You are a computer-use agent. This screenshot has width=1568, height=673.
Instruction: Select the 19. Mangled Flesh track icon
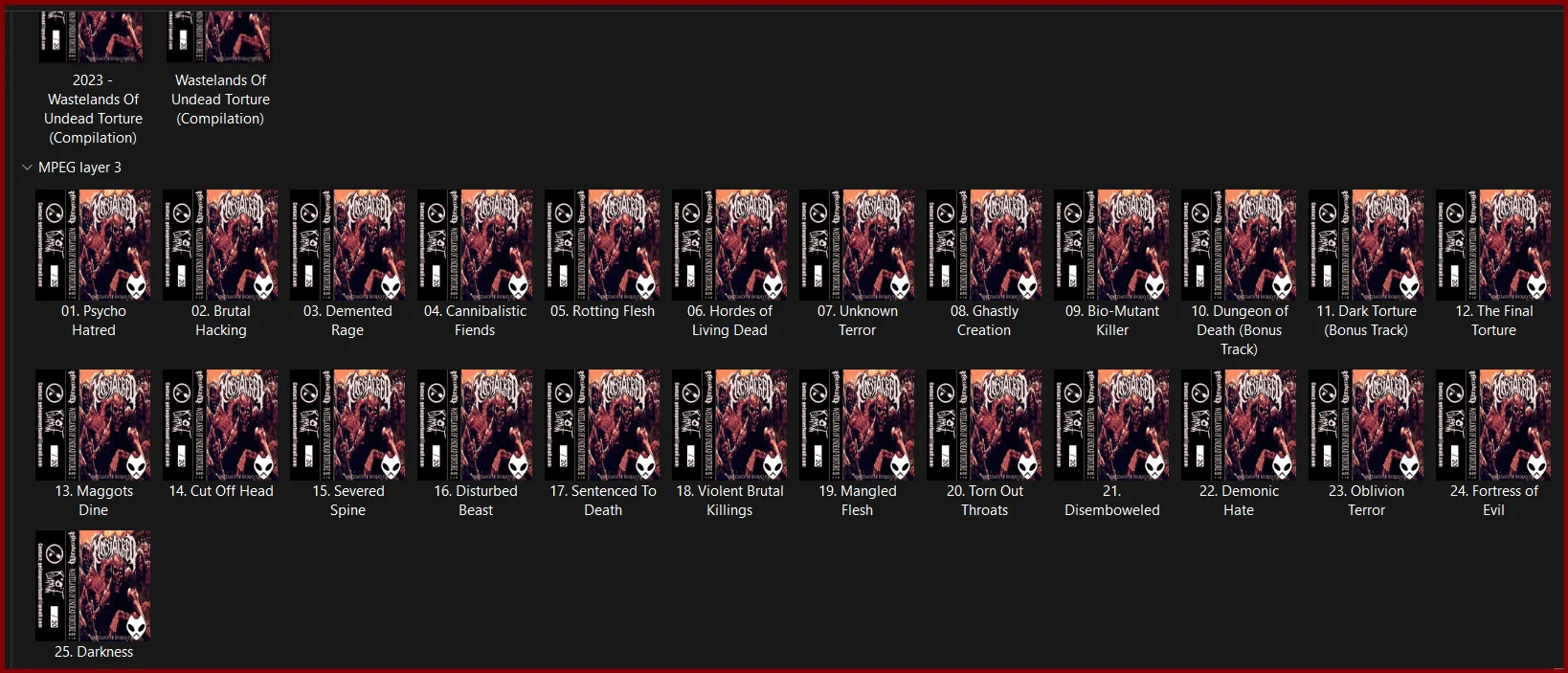(x=857, y=425)
